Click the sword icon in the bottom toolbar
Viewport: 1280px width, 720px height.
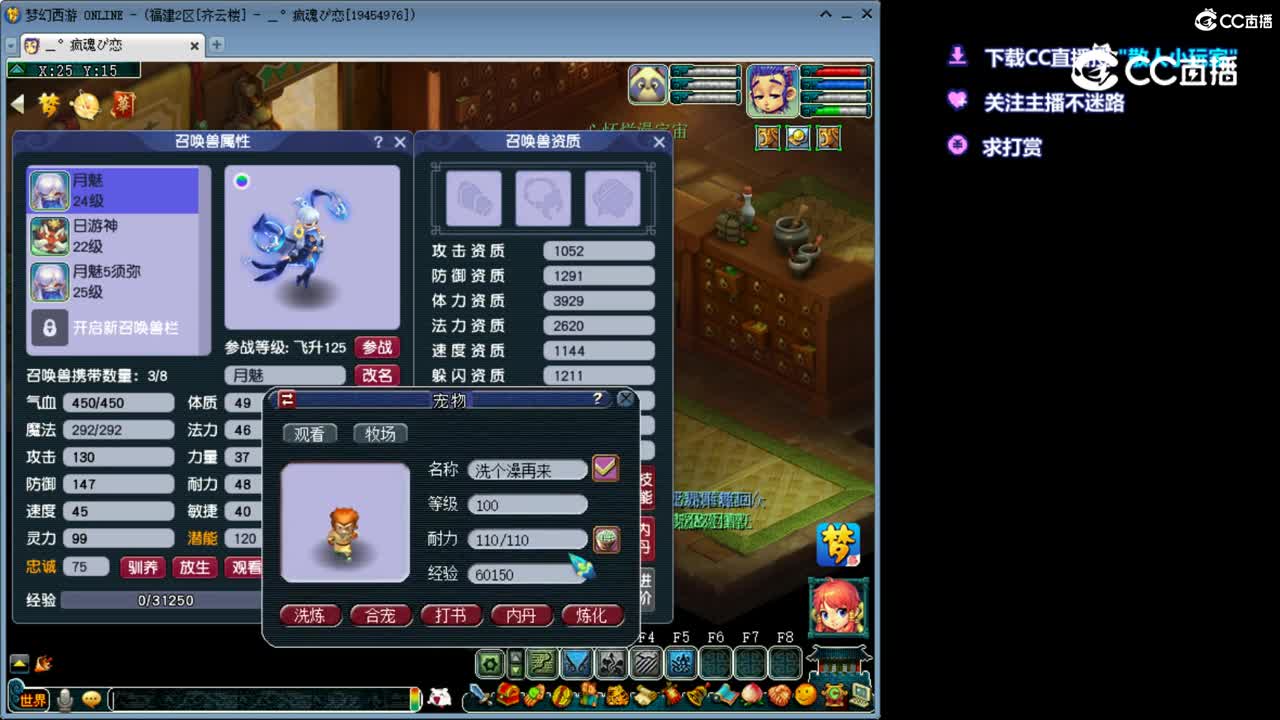pos(483,696)
